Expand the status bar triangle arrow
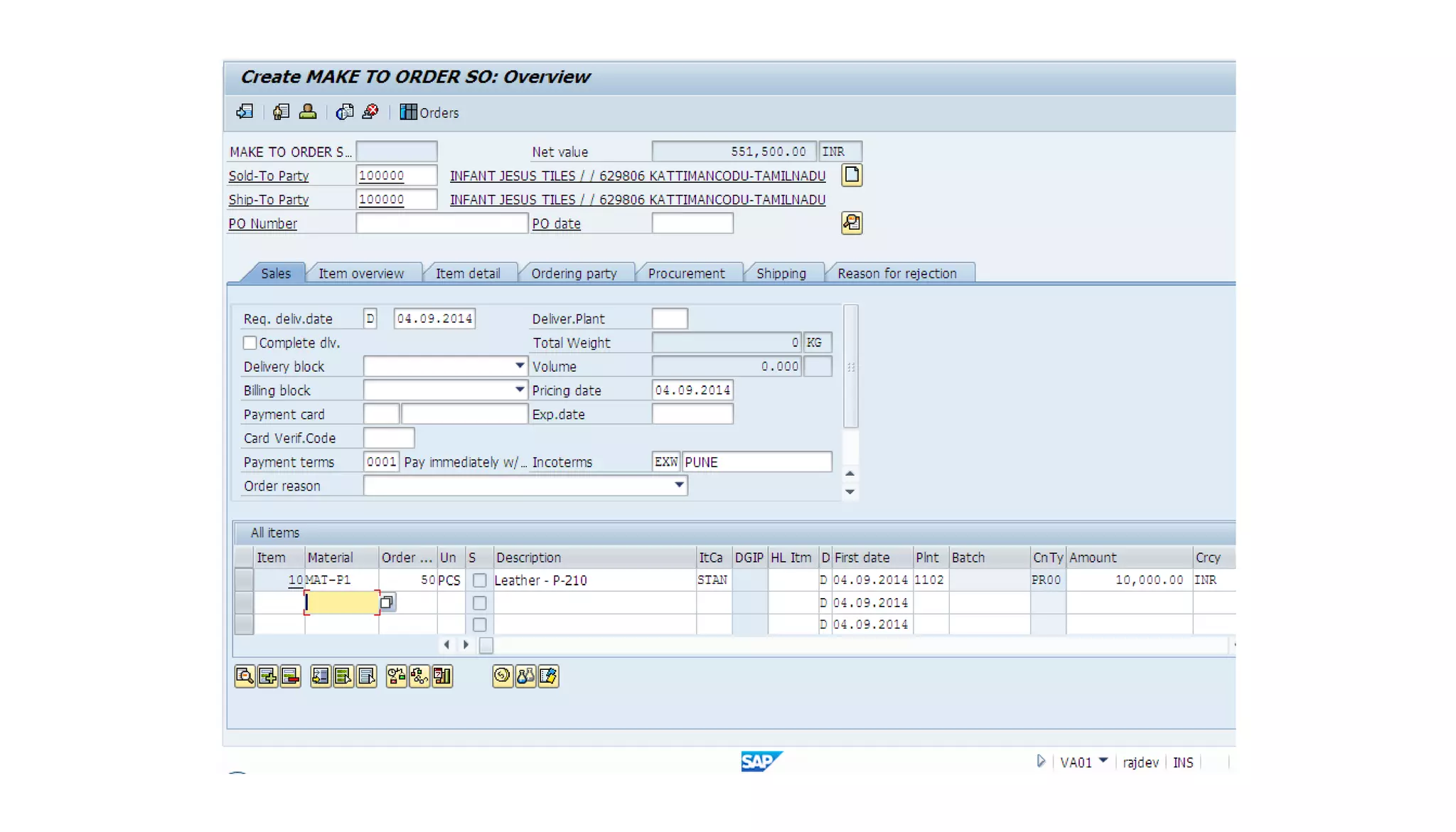1456x832 pixels. pos(1040,762)
